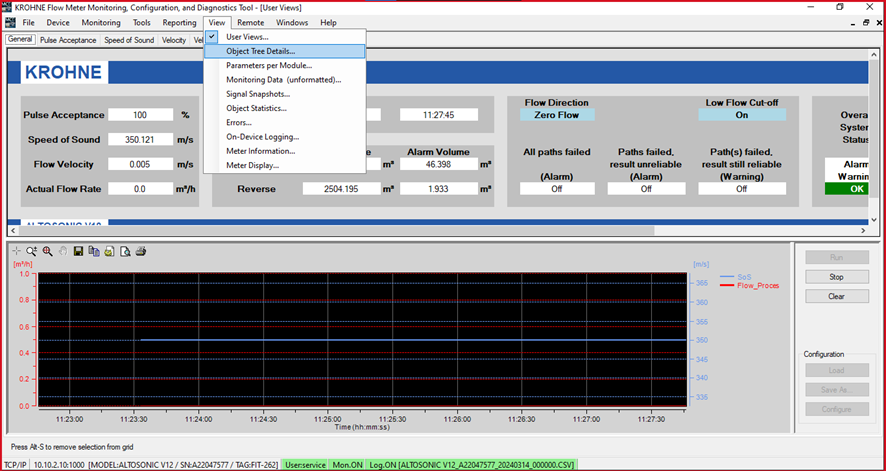Viewport: 886px width, 471px height.
Task: Click the Configure button
Action: point(837,409)
